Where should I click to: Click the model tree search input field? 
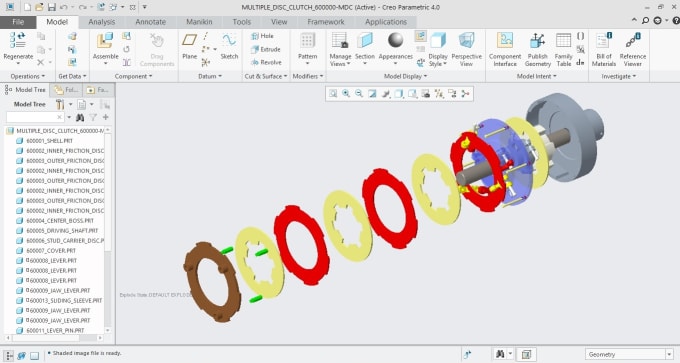point(35,117)
